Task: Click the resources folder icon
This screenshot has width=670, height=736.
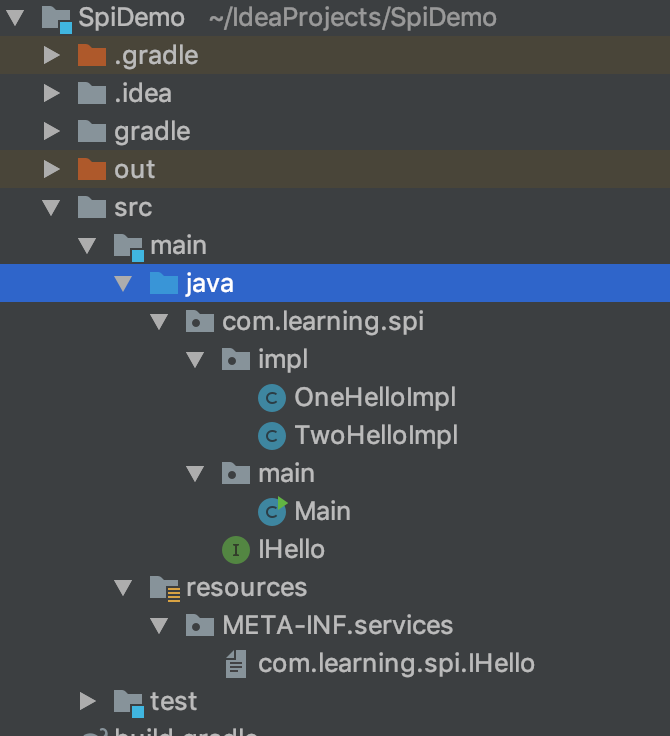Action: pyautogui.click(x=165, y=589)
